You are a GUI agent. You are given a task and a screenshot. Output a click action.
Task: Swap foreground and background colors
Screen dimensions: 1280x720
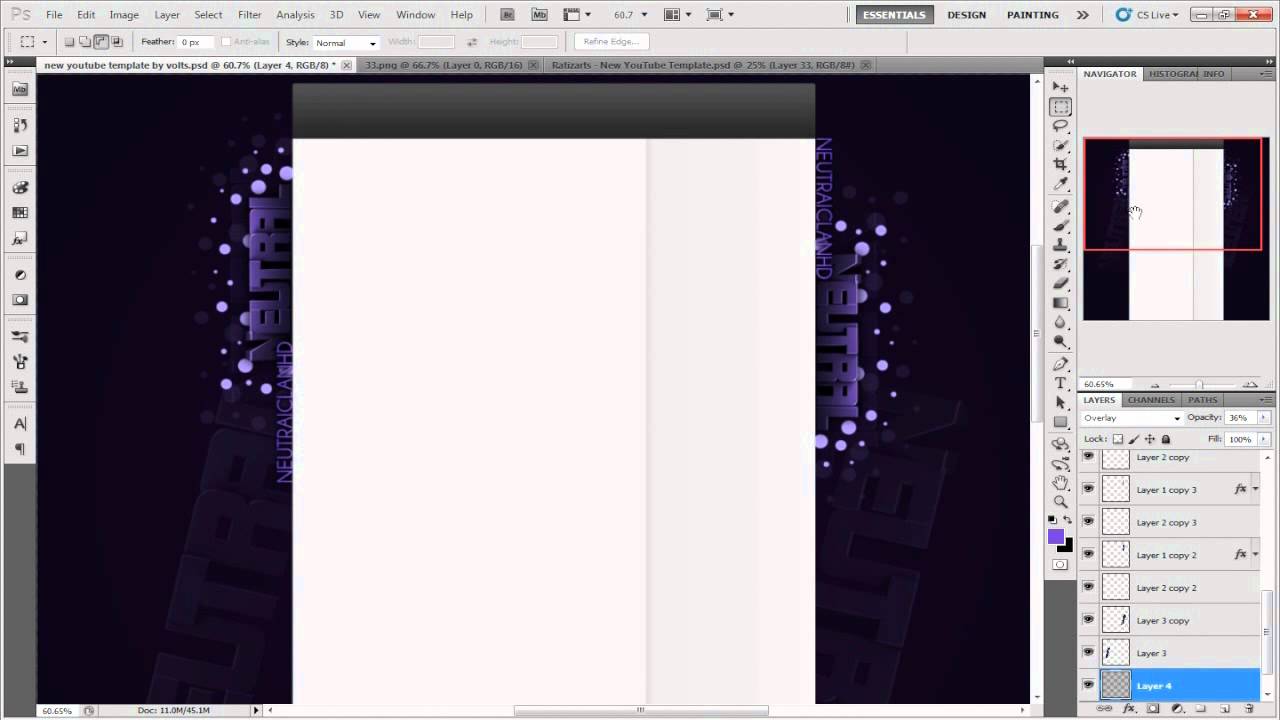[1068, 520]
